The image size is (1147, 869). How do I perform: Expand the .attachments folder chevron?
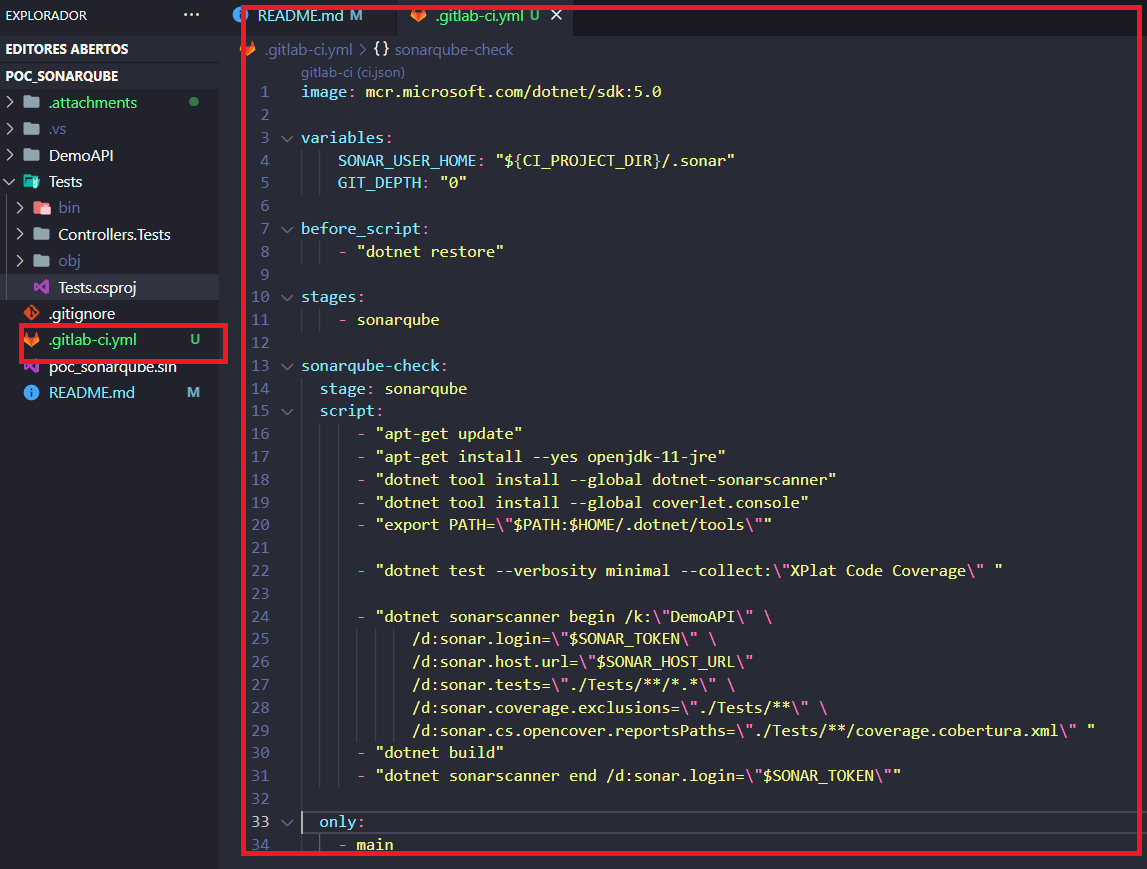coord(10,102)
